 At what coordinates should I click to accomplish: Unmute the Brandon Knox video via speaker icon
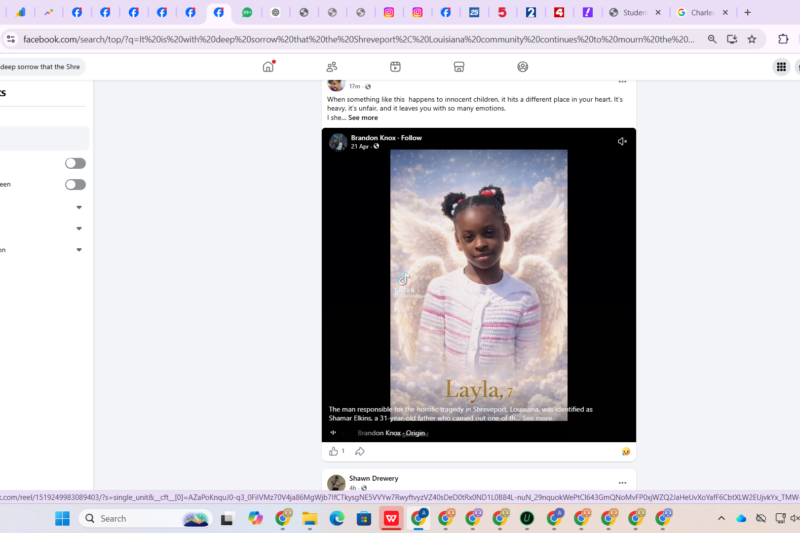[x=622, y=141]
